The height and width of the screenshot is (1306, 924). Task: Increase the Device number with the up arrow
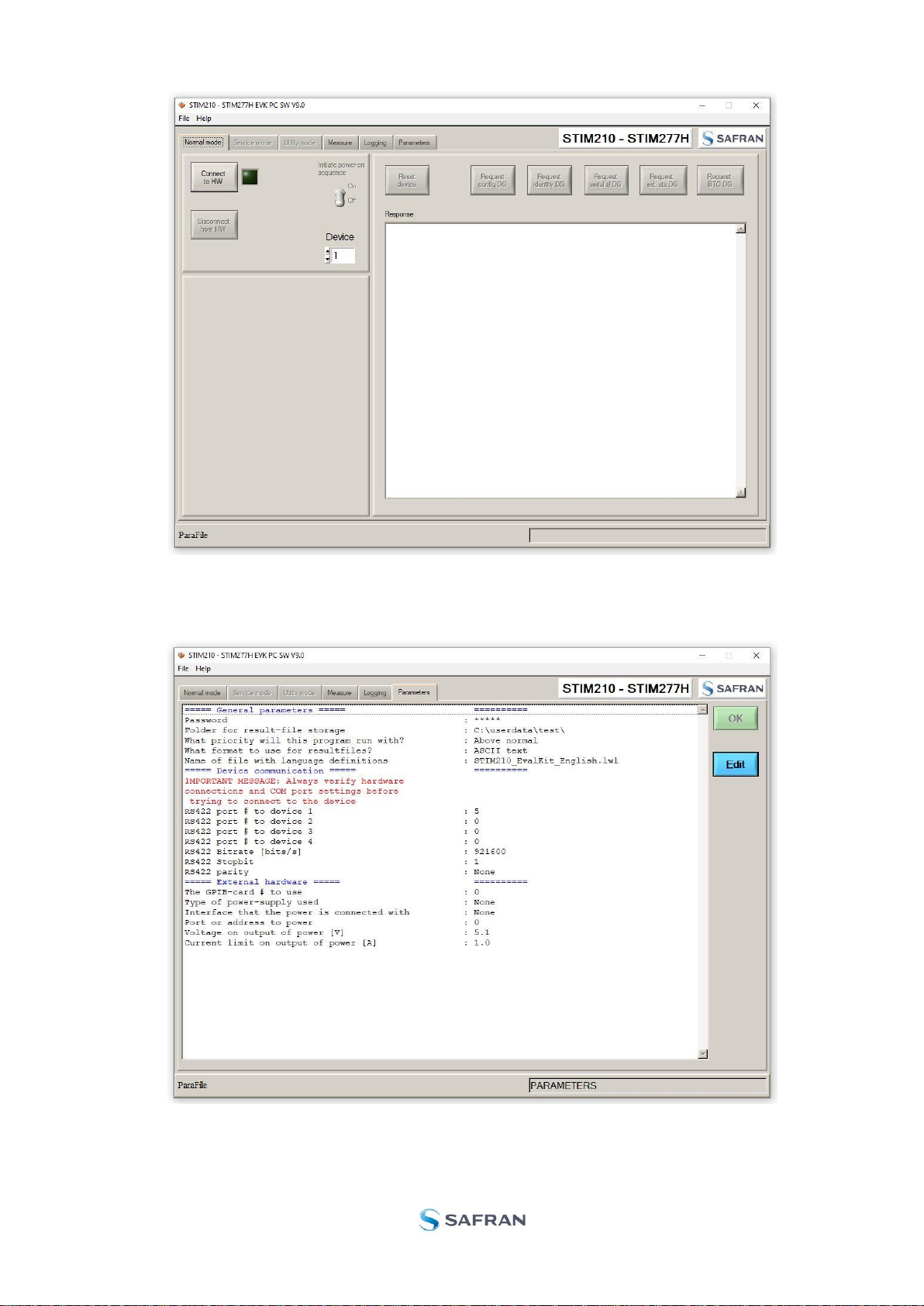[x=327, y=251]
